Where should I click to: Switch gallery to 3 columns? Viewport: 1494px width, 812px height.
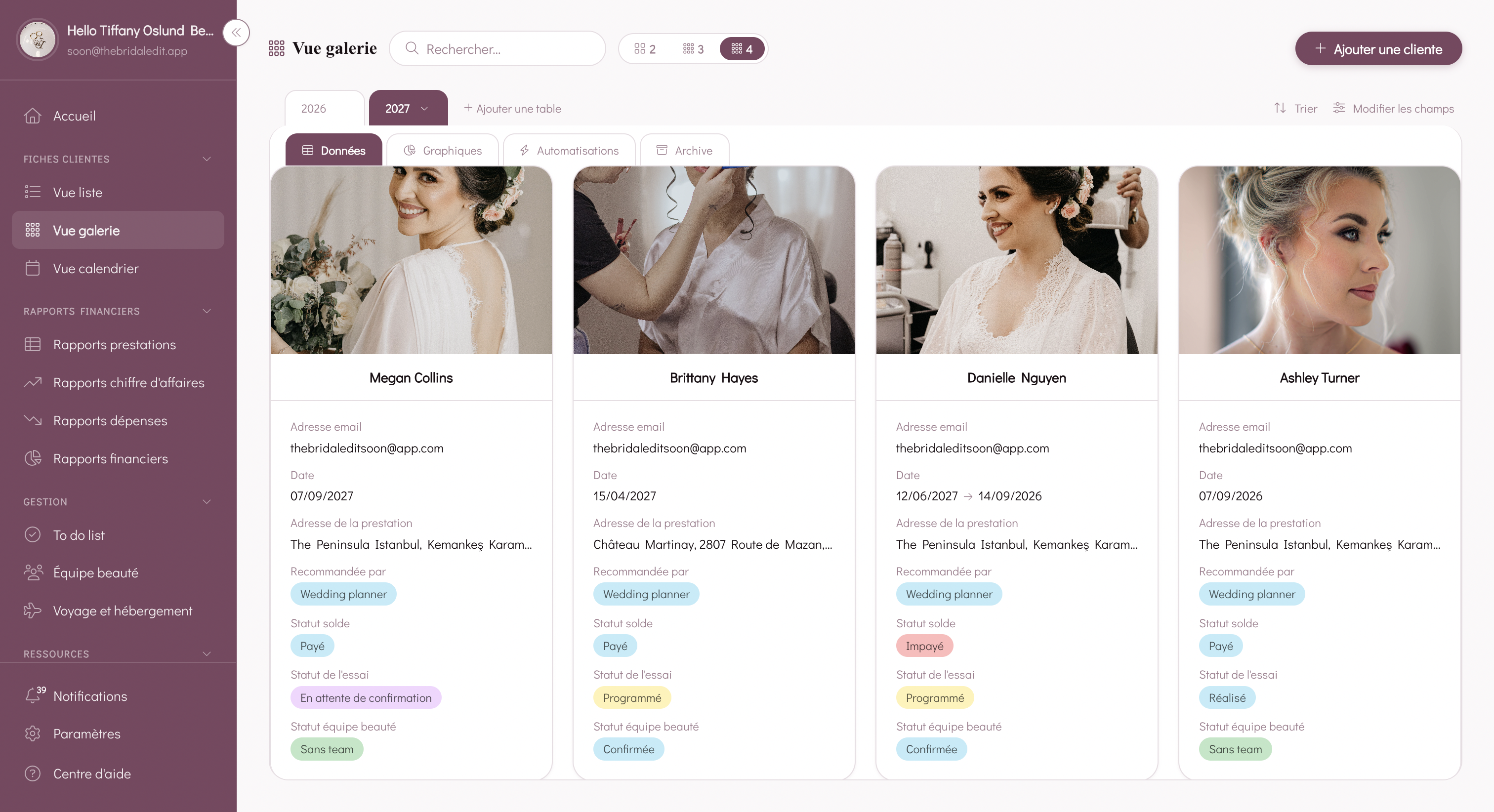tap(693, 49)
